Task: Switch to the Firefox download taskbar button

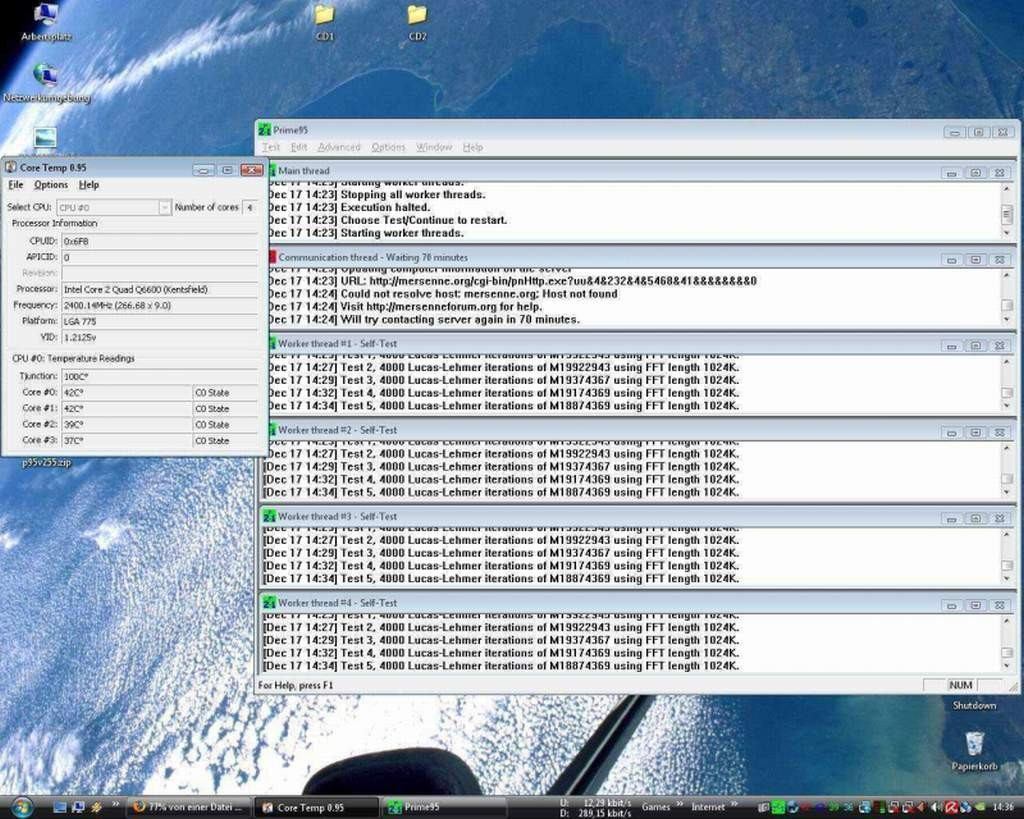Action: pyautogui.click(x=189, y=807)
